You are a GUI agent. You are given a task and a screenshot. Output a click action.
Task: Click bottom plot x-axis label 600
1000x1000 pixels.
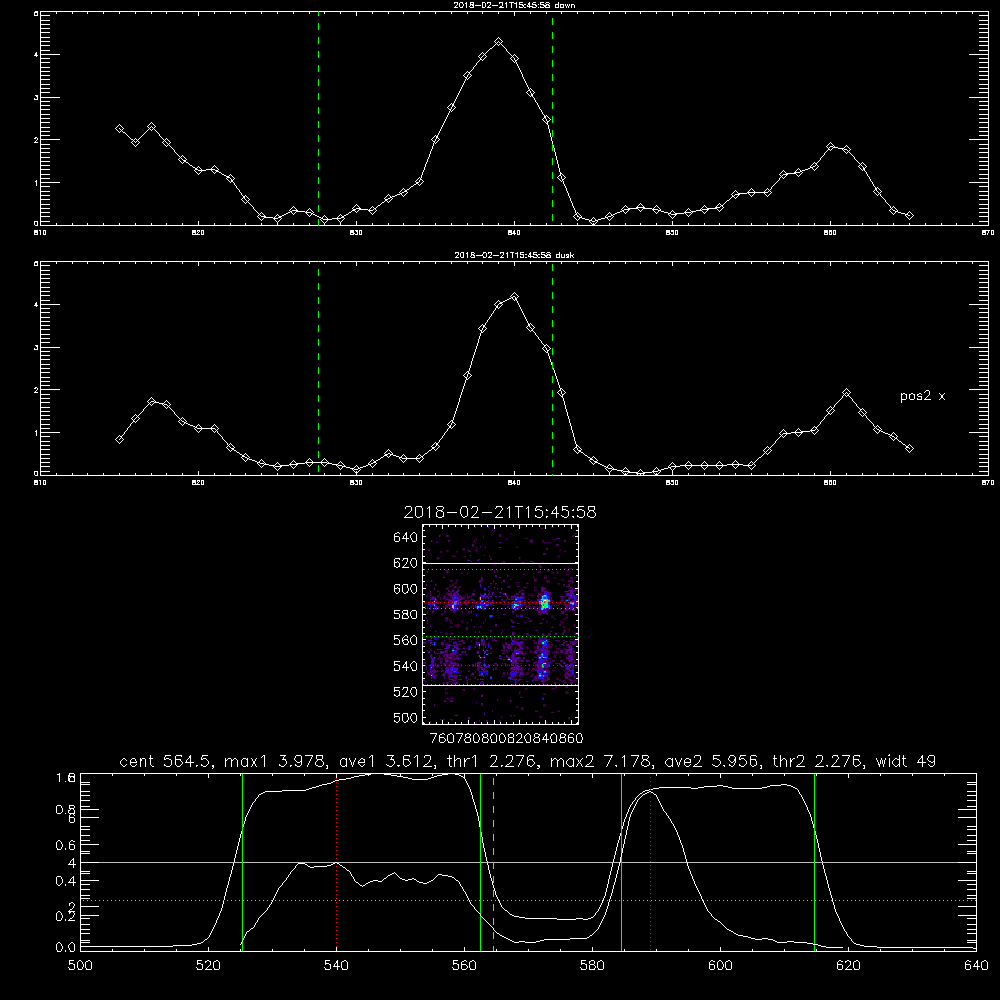(x=720, y=966)
